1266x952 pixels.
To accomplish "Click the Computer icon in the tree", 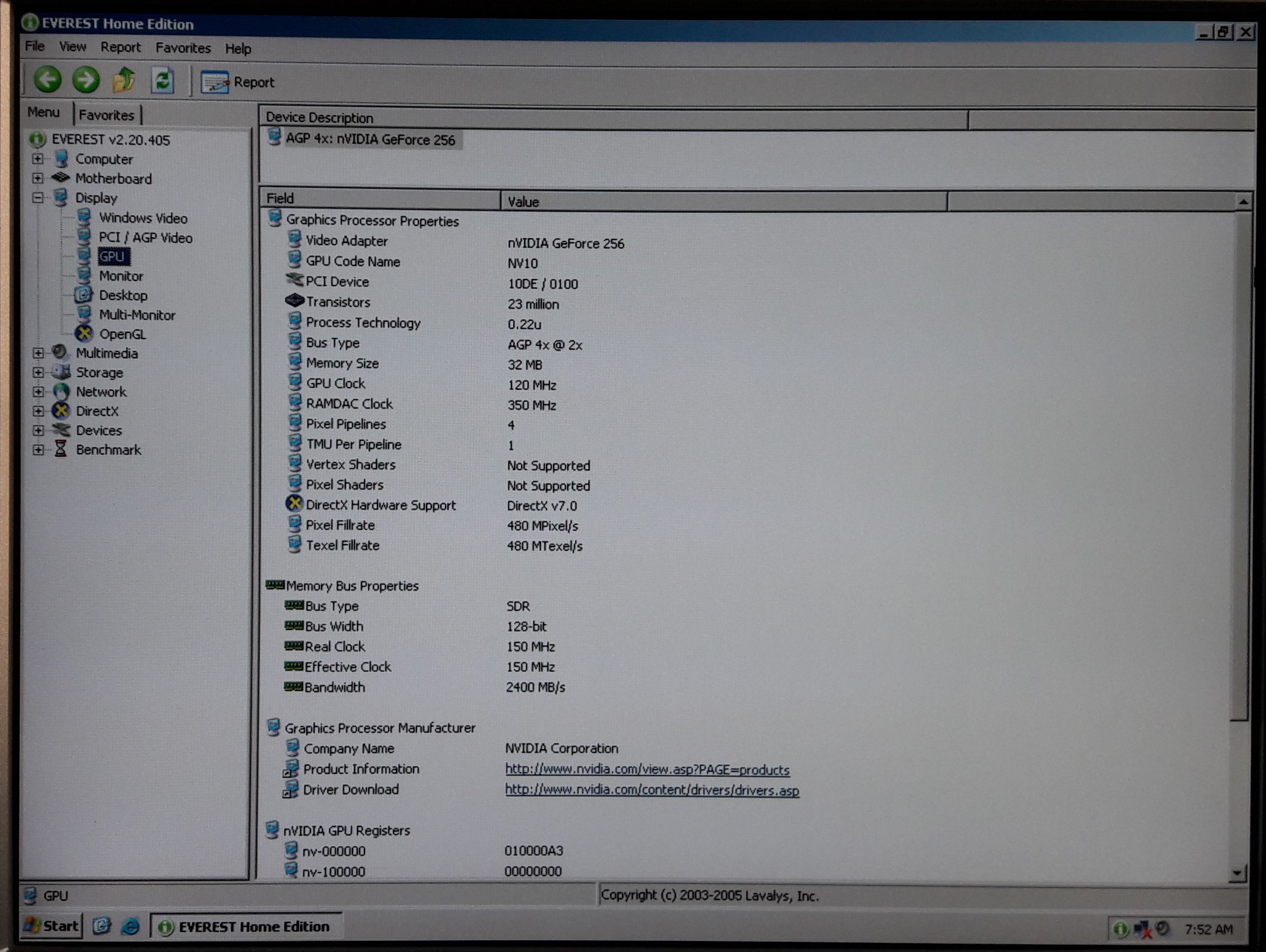I will click(x=61, y=158).
